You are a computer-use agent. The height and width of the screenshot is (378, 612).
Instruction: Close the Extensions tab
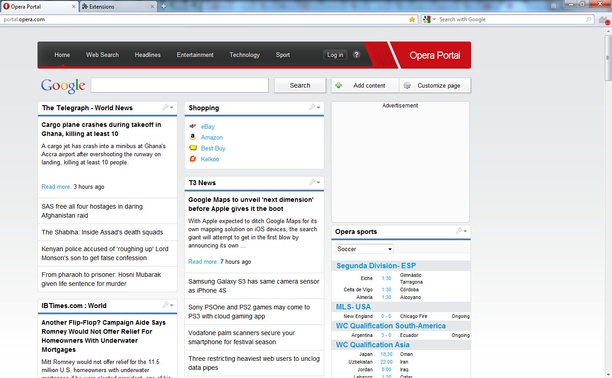click(152, 7)
